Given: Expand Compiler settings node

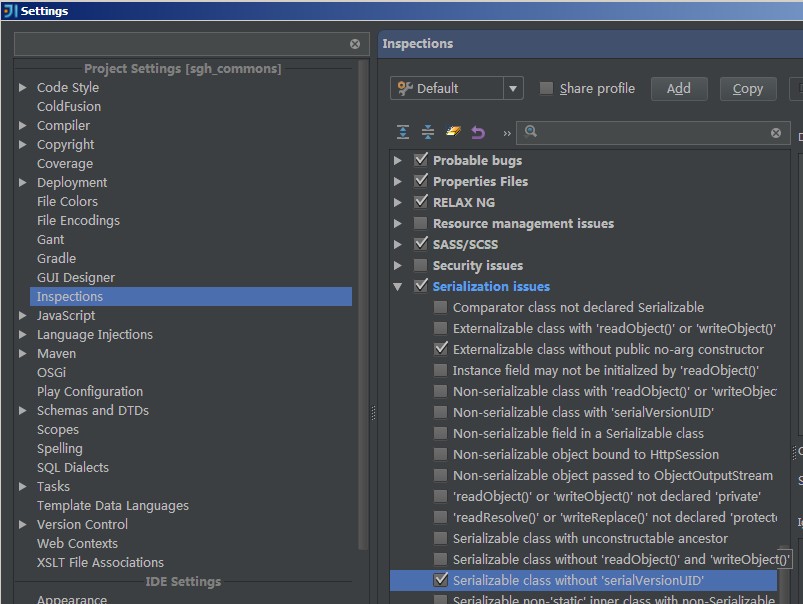Looking at the screenshot, I should tap(23, 126).
